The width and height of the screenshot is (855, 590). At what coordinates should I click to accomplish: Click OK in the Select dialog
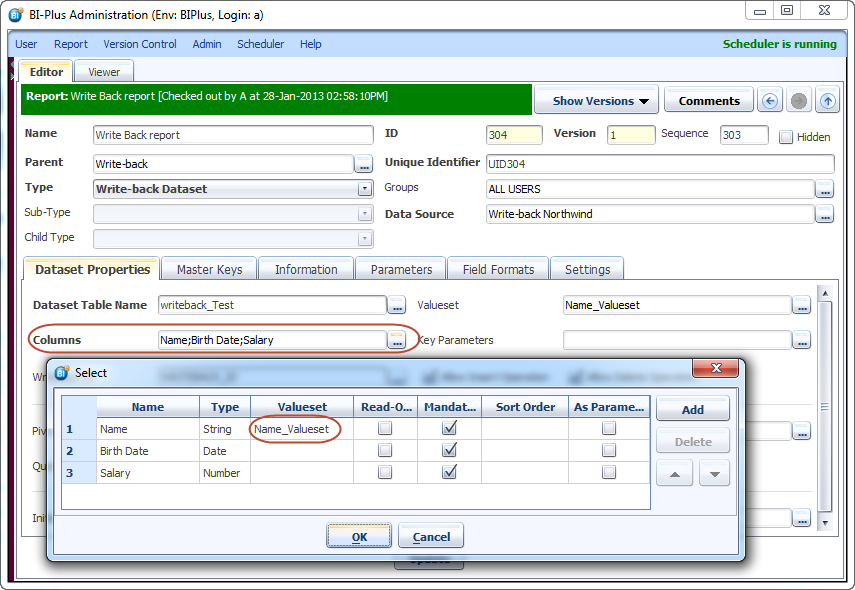click(359, 537)
